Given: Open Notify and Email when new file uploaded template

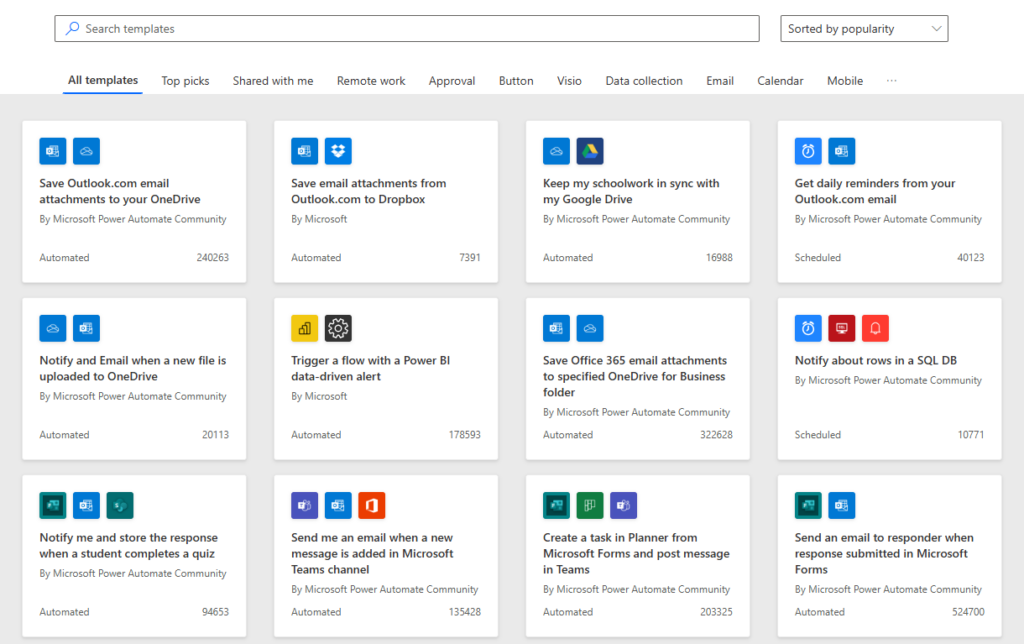Looking at the screenshot, I should coord(133,368).
